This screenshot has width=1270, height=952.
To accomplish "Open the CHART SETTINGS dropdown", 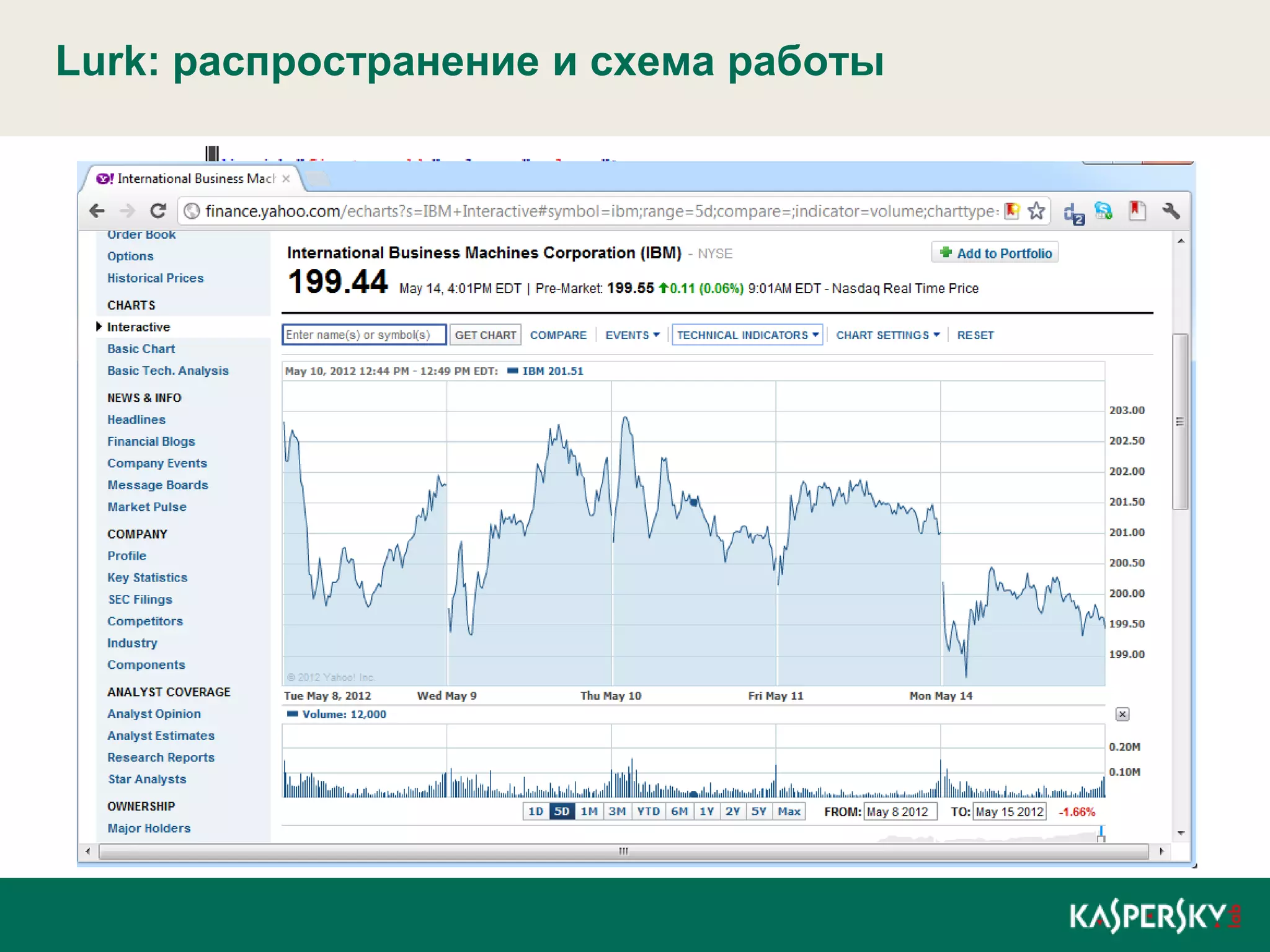I will (887, 335).
